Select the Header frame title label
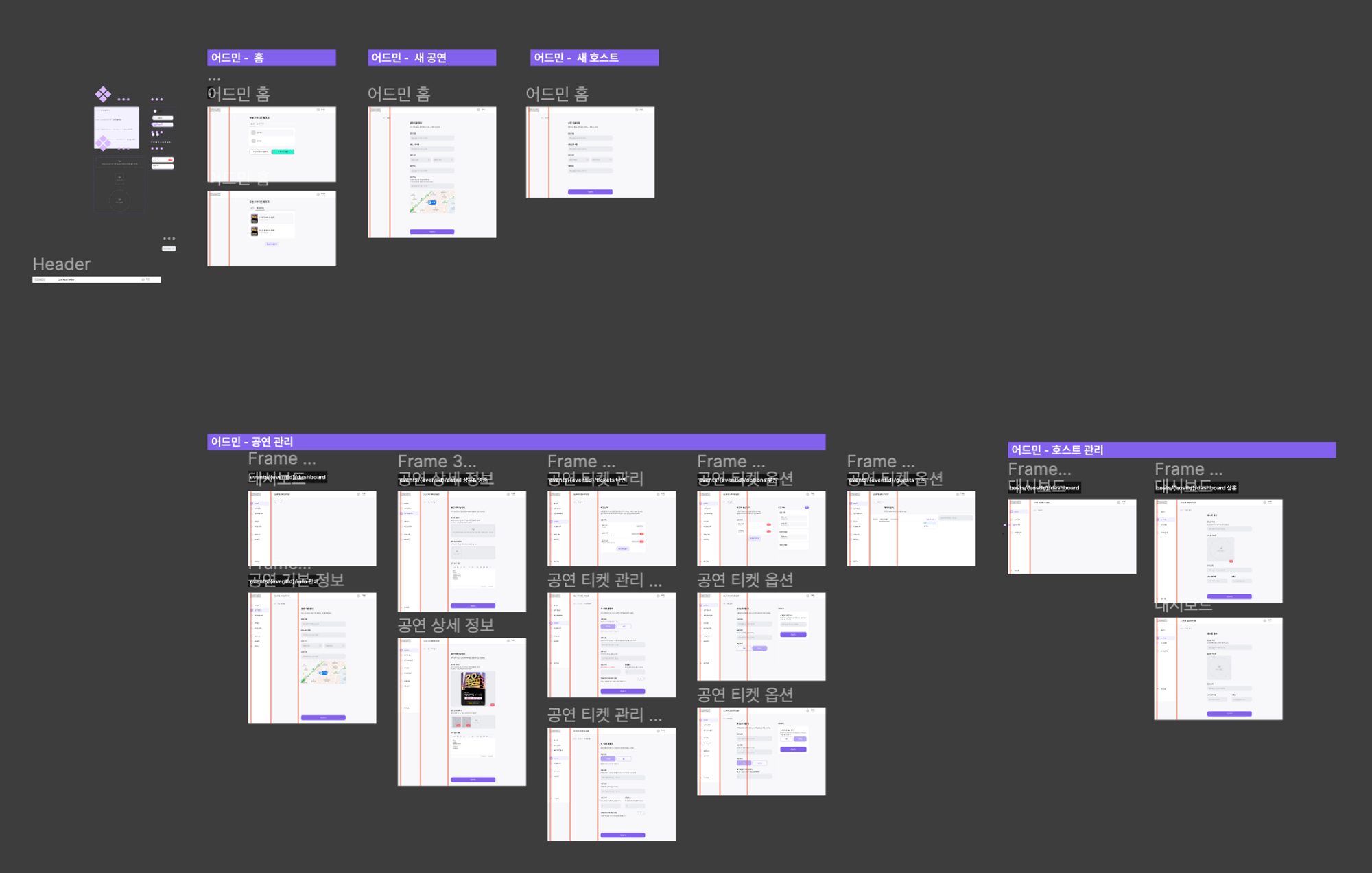Image resolution: width=1372 pixels, height=873 pixels. pyautogui.click(x=61, y=264)
